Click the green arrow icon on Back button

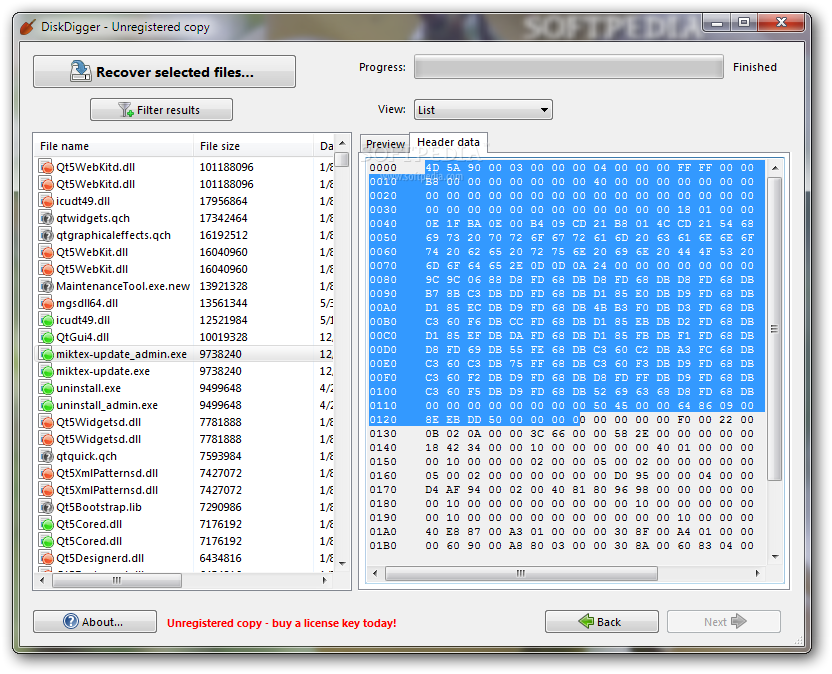[x=586, y=621]
